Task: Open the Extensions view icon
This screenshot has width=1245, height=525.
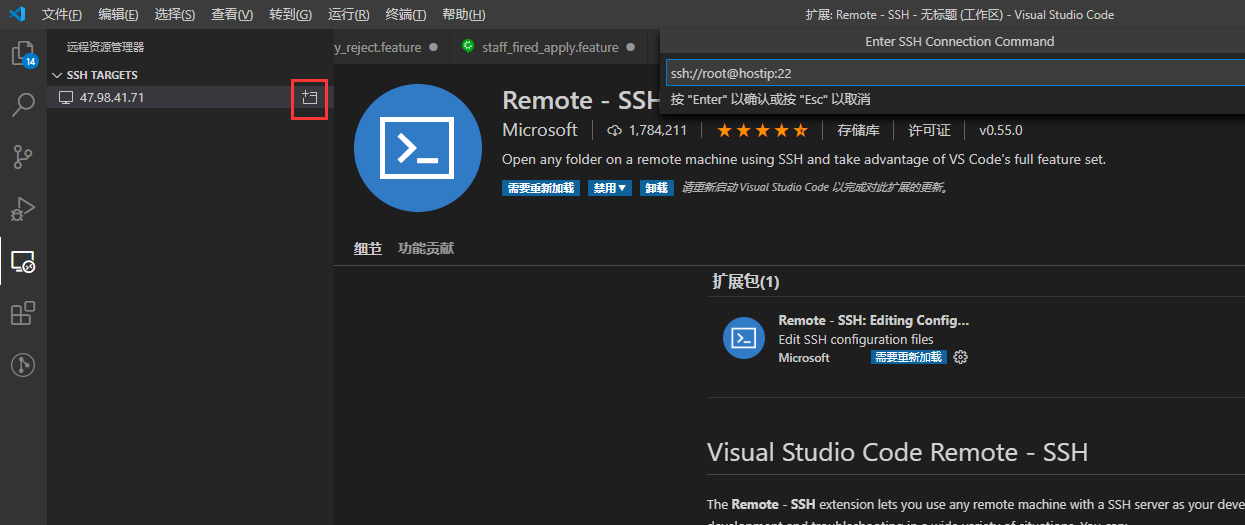Action: (23, 313)
